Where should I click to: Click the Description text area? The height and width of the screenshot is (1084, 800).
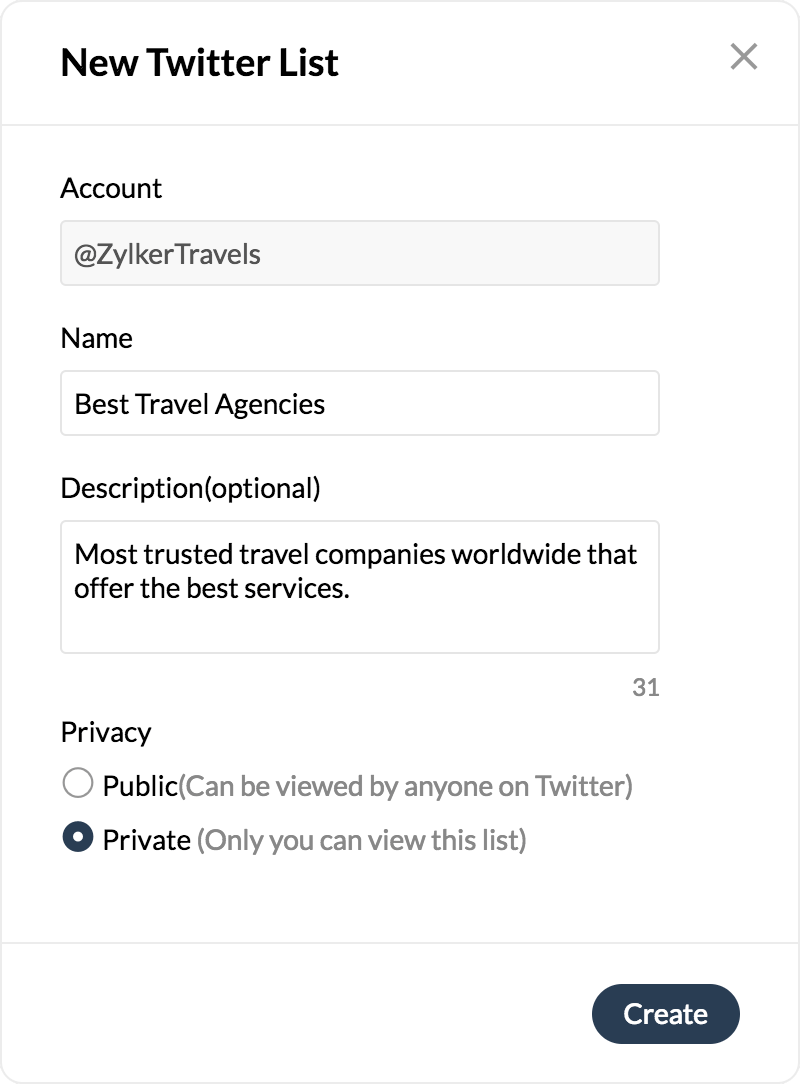point(360,620)
